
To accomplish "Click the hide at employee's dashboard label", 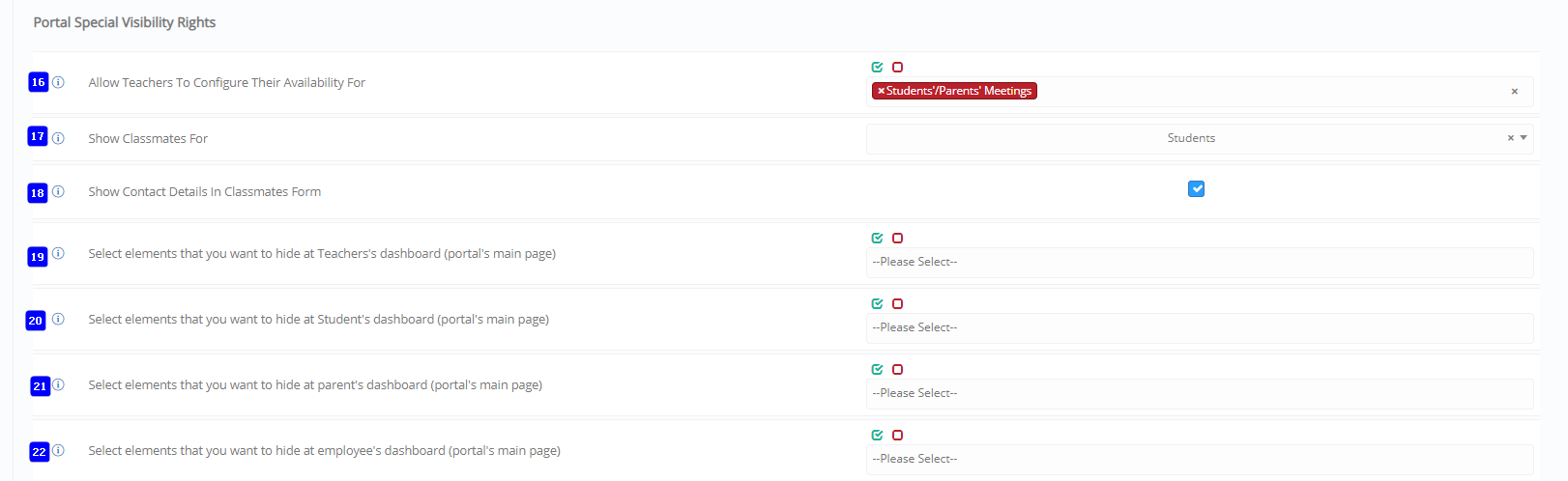I will tap(324, 450).
